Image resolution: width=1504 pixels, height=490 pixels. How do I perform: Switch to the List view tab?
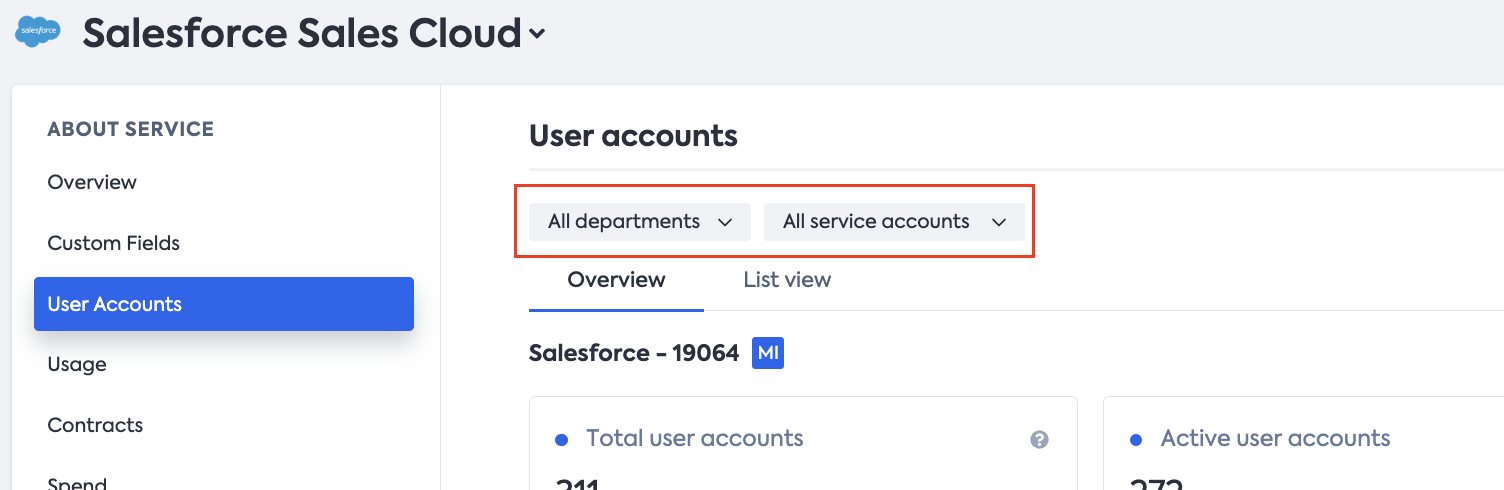787,280
